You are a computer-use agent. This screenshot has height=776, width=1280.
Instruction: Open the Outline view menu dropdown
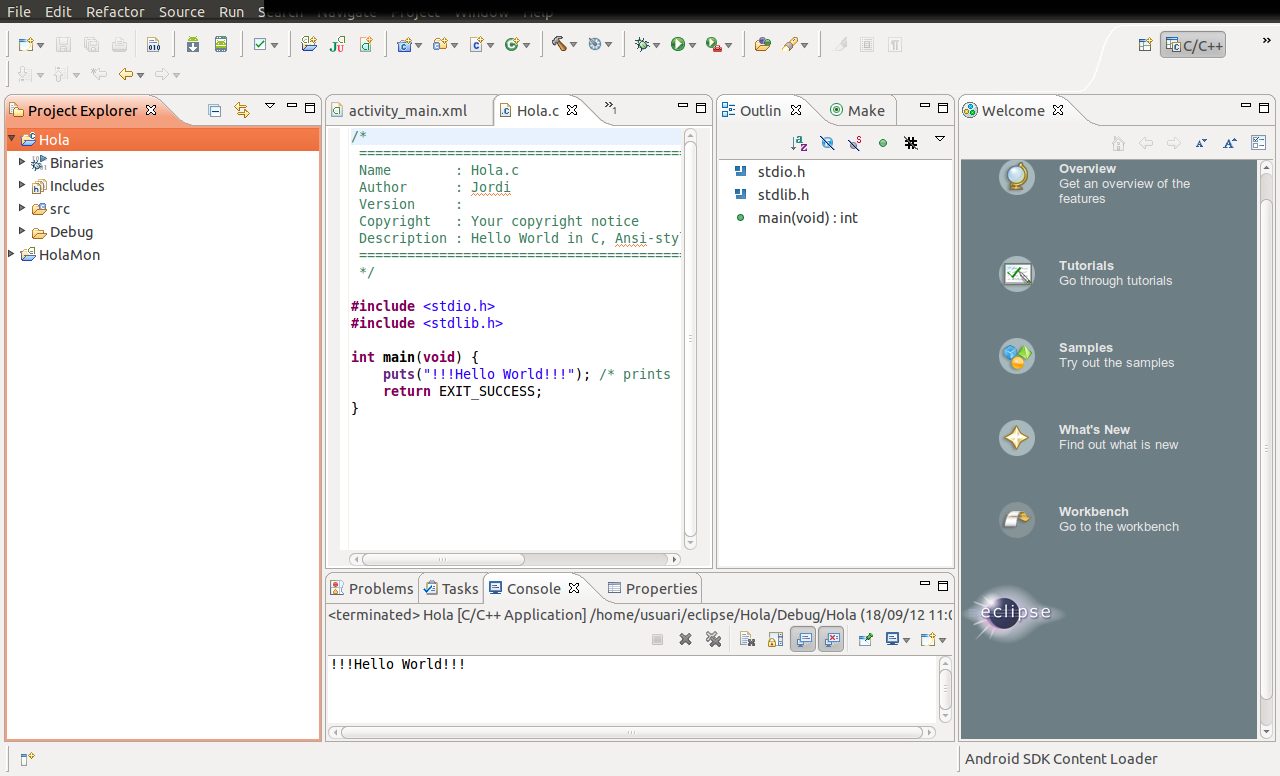coord(939,140)
